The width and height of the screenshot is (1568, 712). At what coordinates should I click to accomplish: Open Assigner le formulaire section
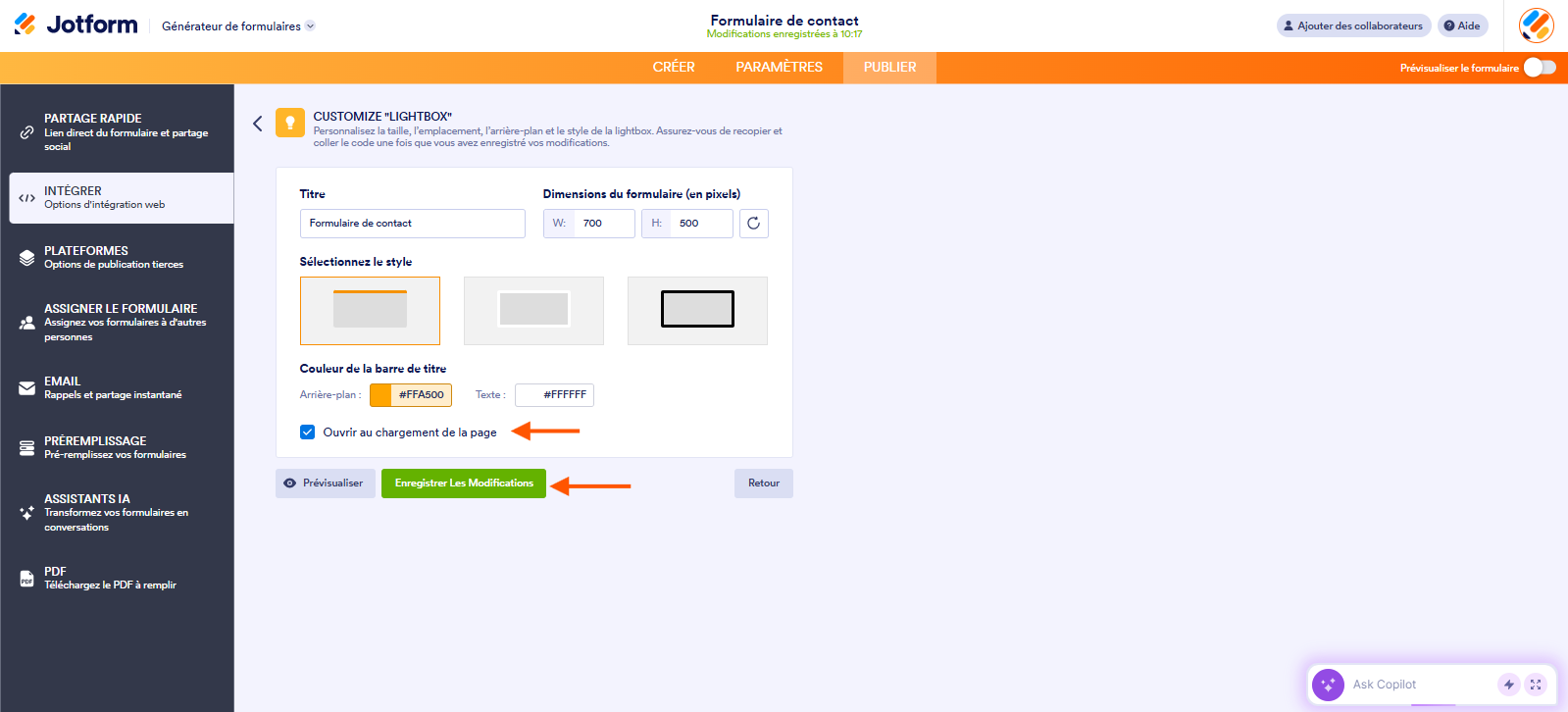click(122, 323)
